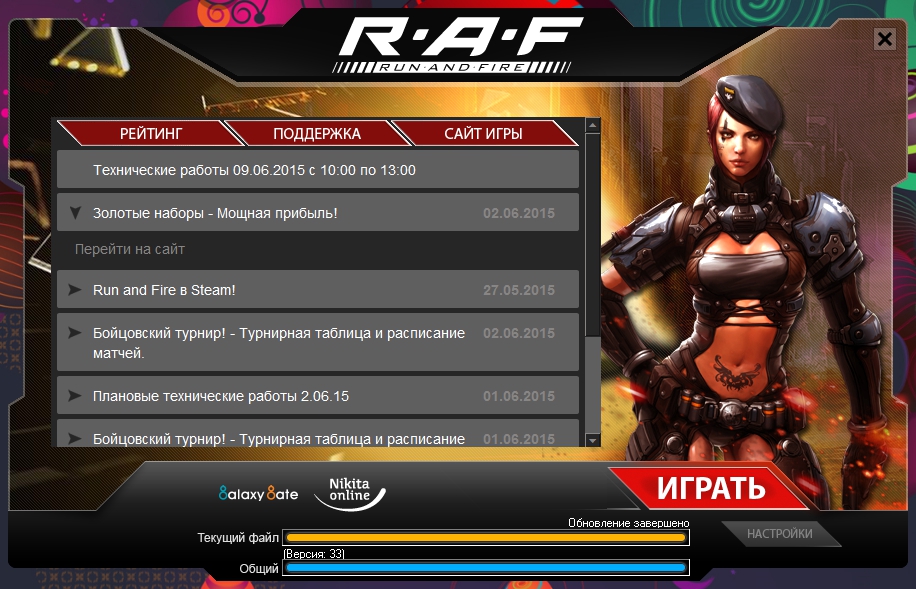Click the R·A·F Run and Fire logo
The width and height of the screenshot is (916, 589).
[x=459, y=44]
